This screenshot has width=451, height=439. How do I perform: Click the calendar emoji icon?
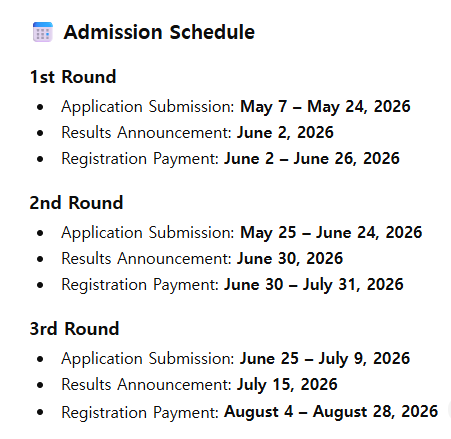[43, 32]
